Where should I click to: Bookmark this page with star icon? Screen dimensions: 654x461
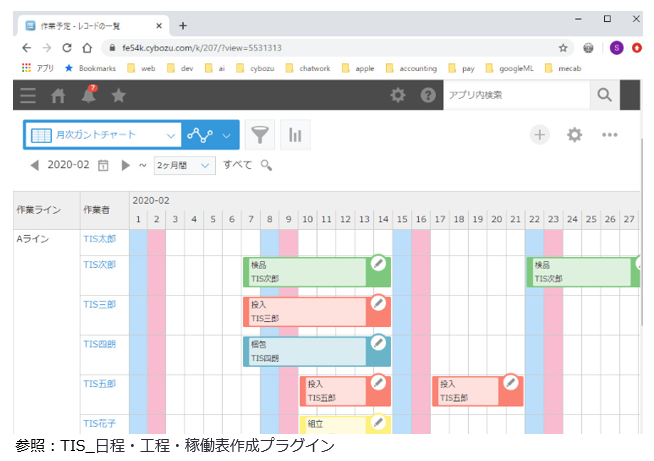pyautogui.click(x=563, y=48)
